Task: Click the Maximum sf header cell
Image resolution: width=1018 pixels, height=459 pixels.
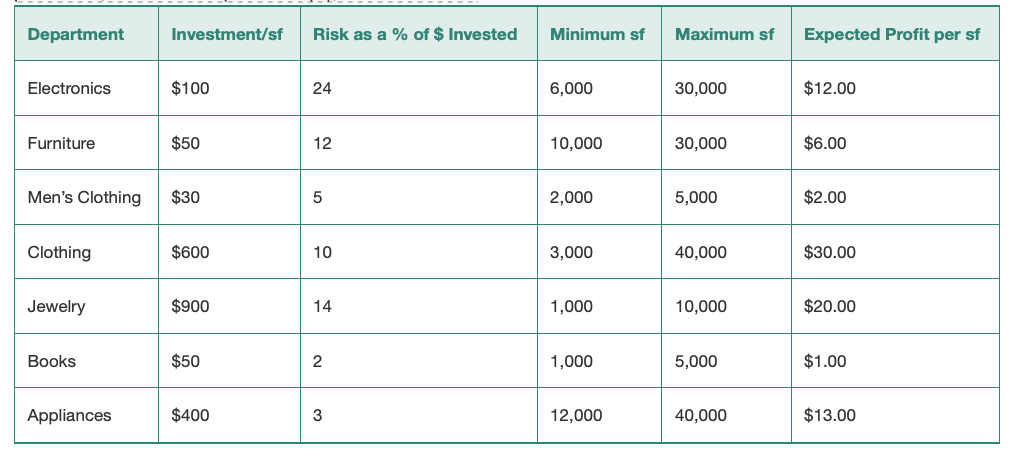Action: point(724,34)
